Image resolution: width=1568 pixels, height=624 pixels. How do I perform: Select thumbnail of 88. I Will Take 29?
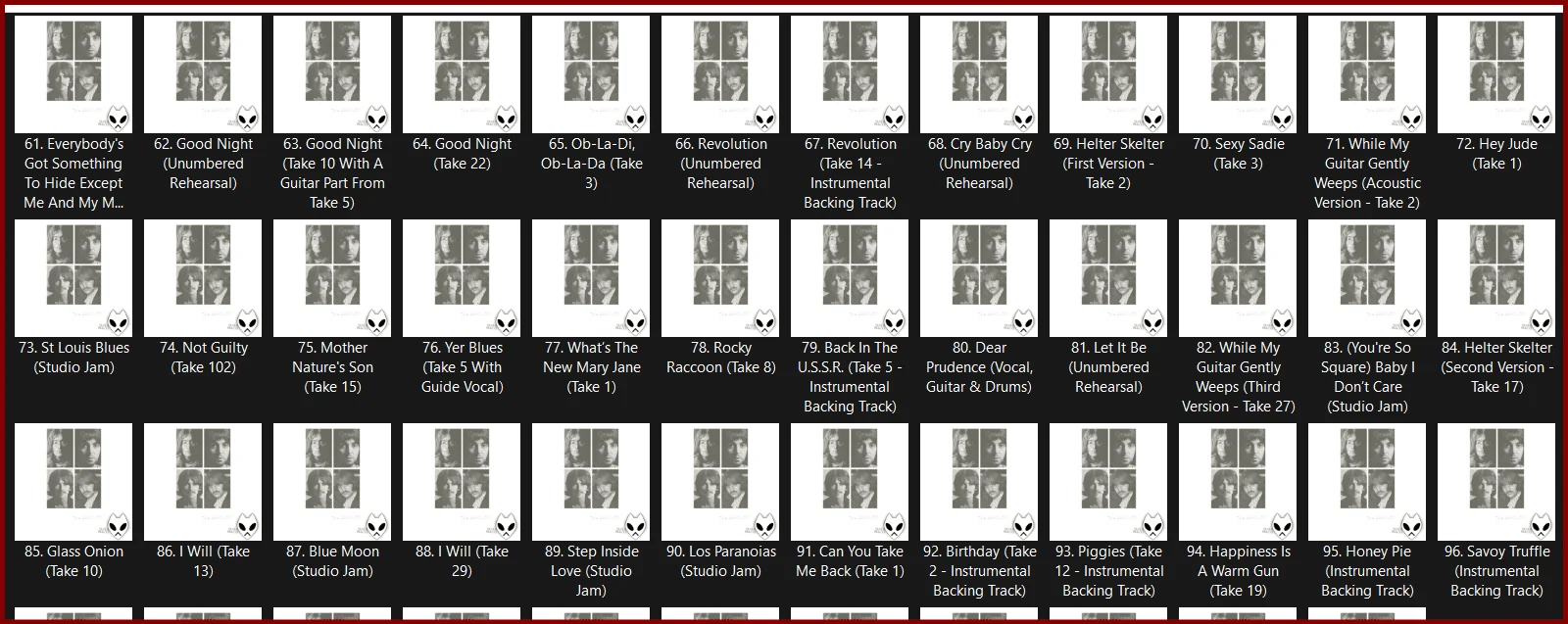coord(462,482)
